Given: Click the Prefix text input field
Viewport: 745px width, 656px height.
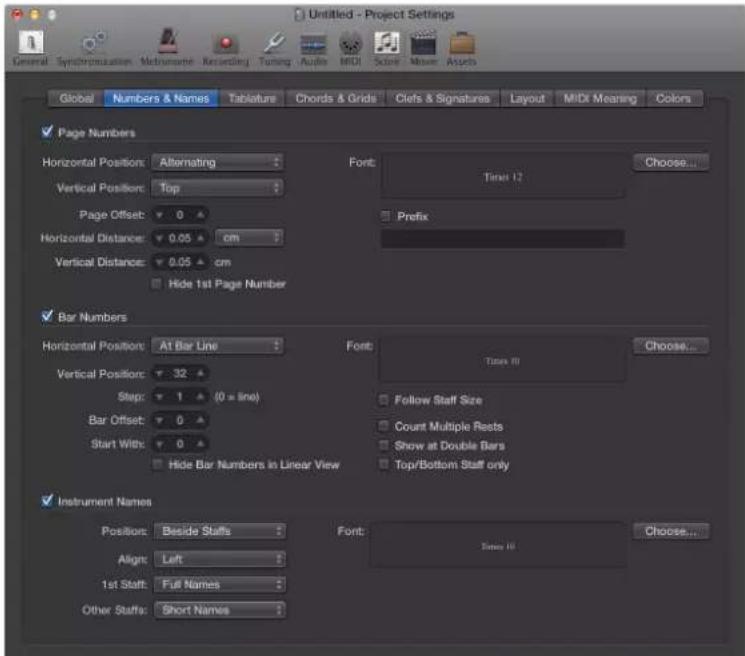Looking at the screenshot, I should pyautogui.click(x=503, y=238).
